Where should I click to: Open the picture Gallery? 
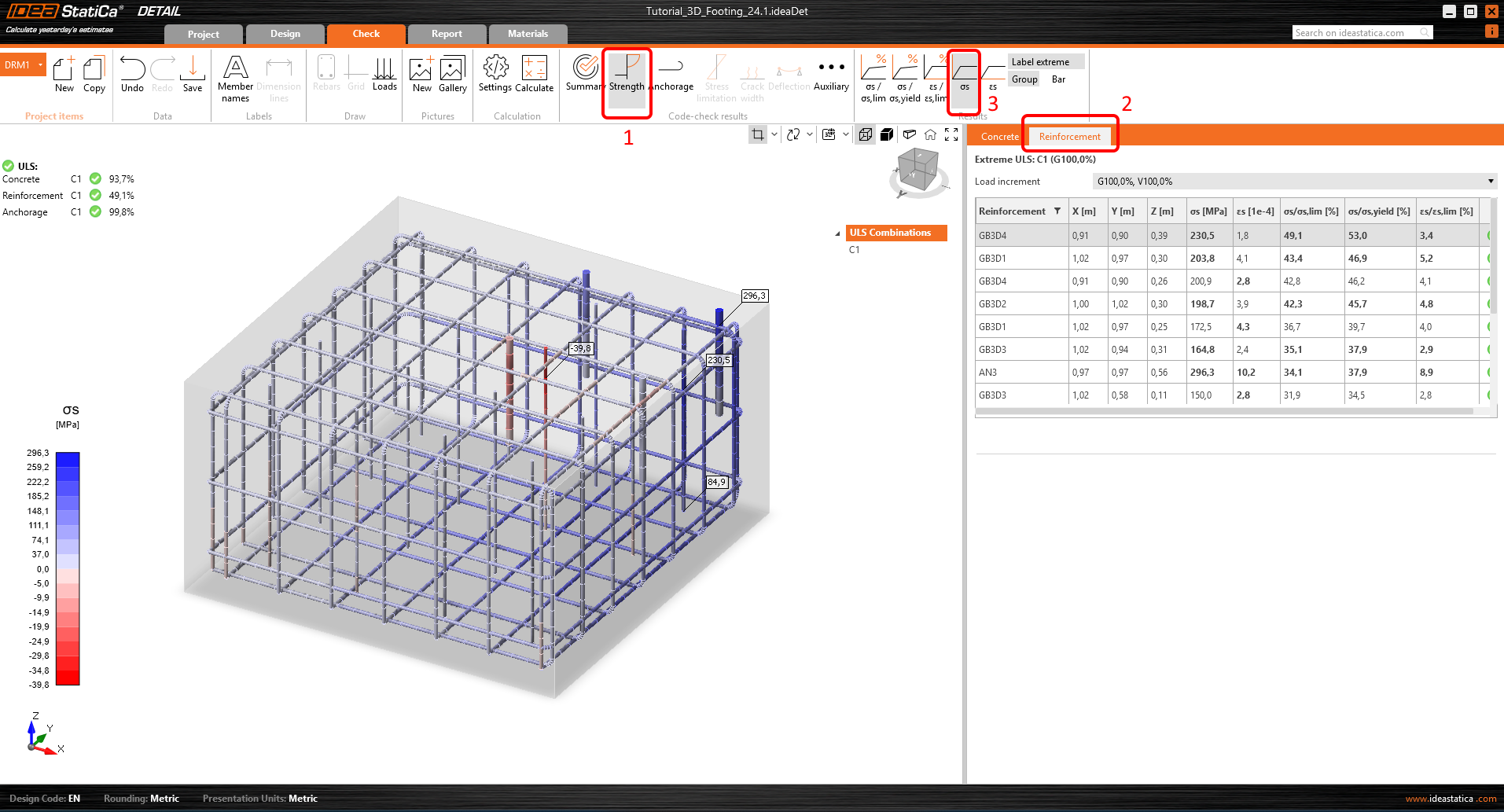[452, 75]
